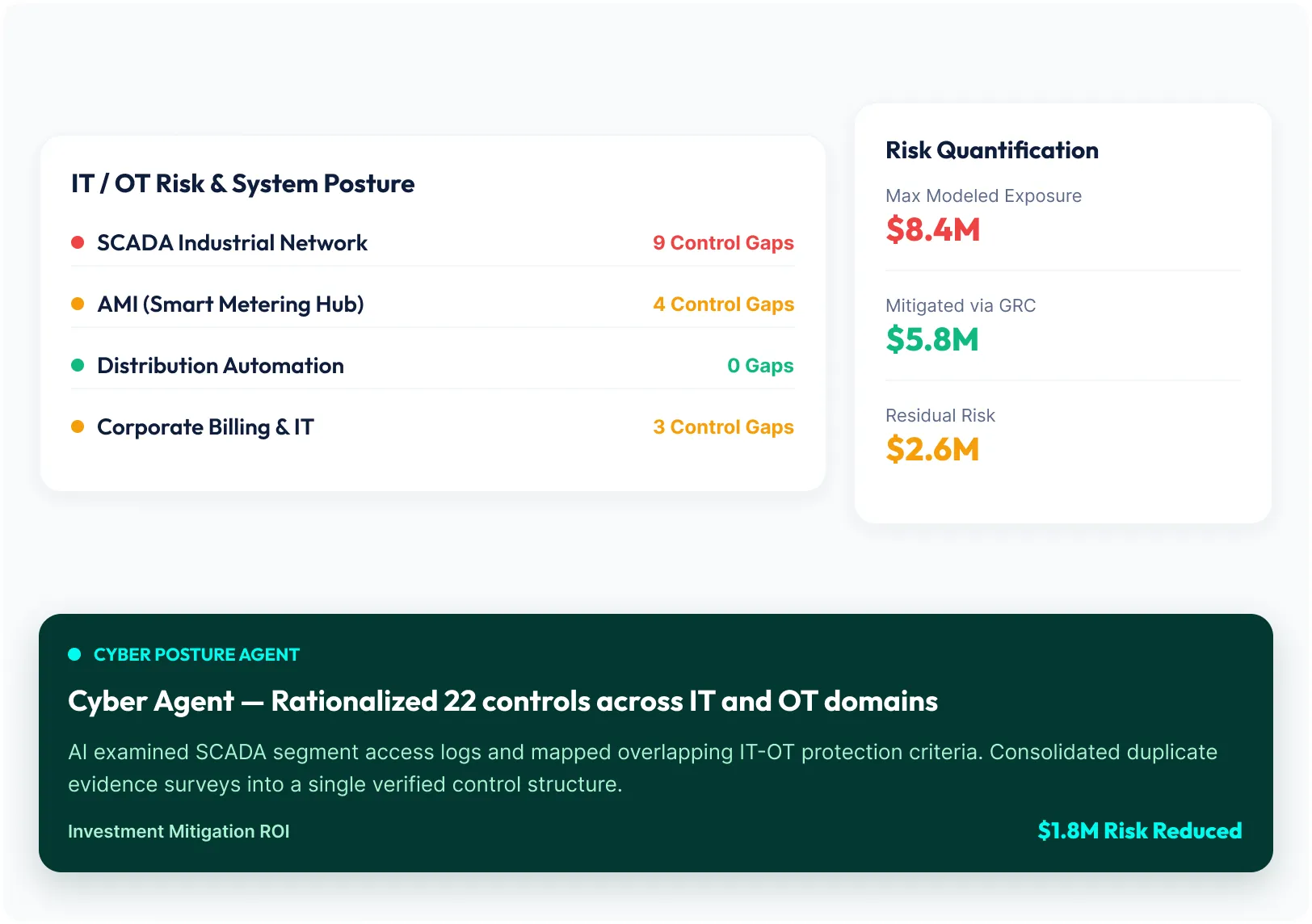Click the AI examined SCADA description paragraph

tap(642, 768)
